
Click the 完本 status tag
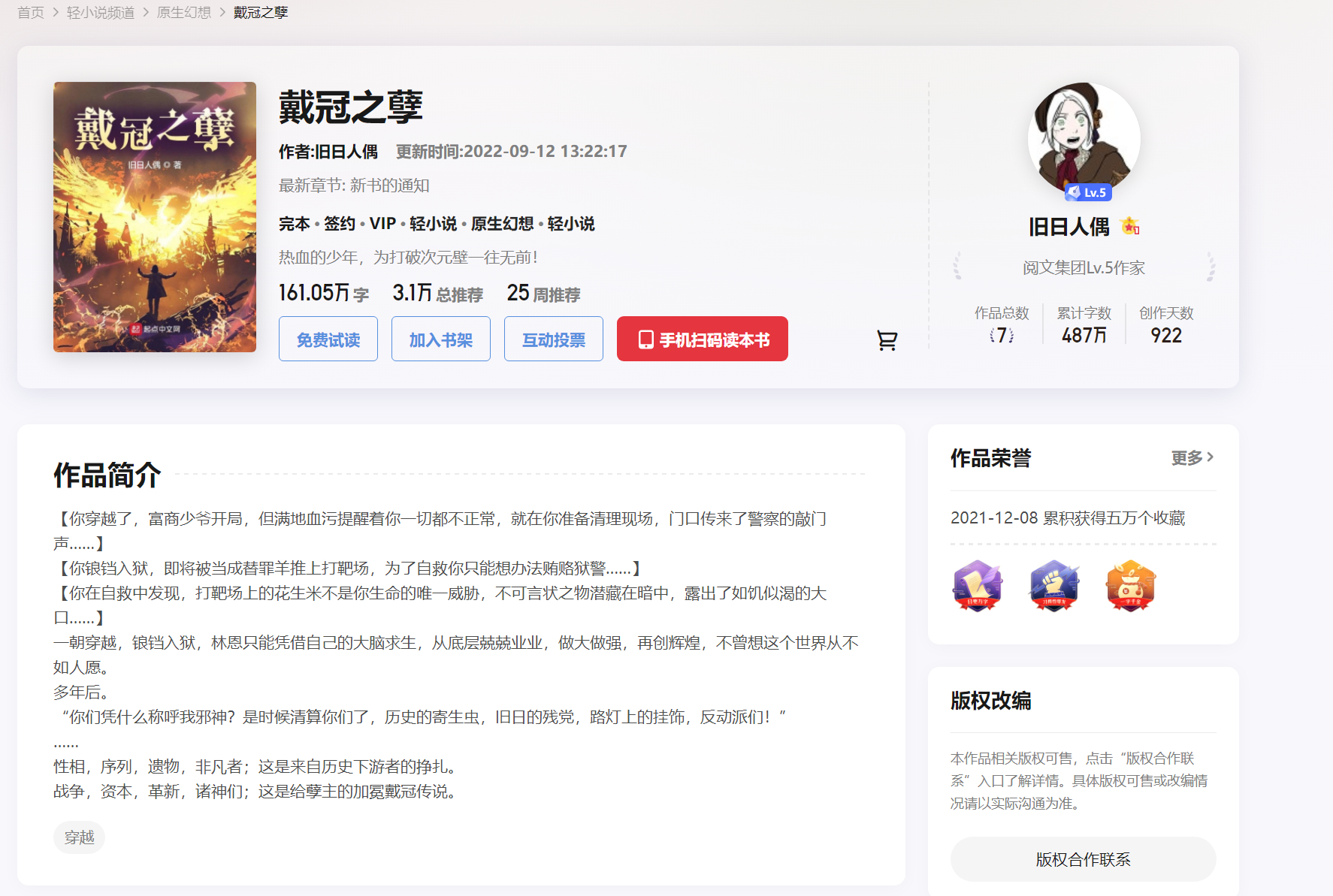coord(294,224)
